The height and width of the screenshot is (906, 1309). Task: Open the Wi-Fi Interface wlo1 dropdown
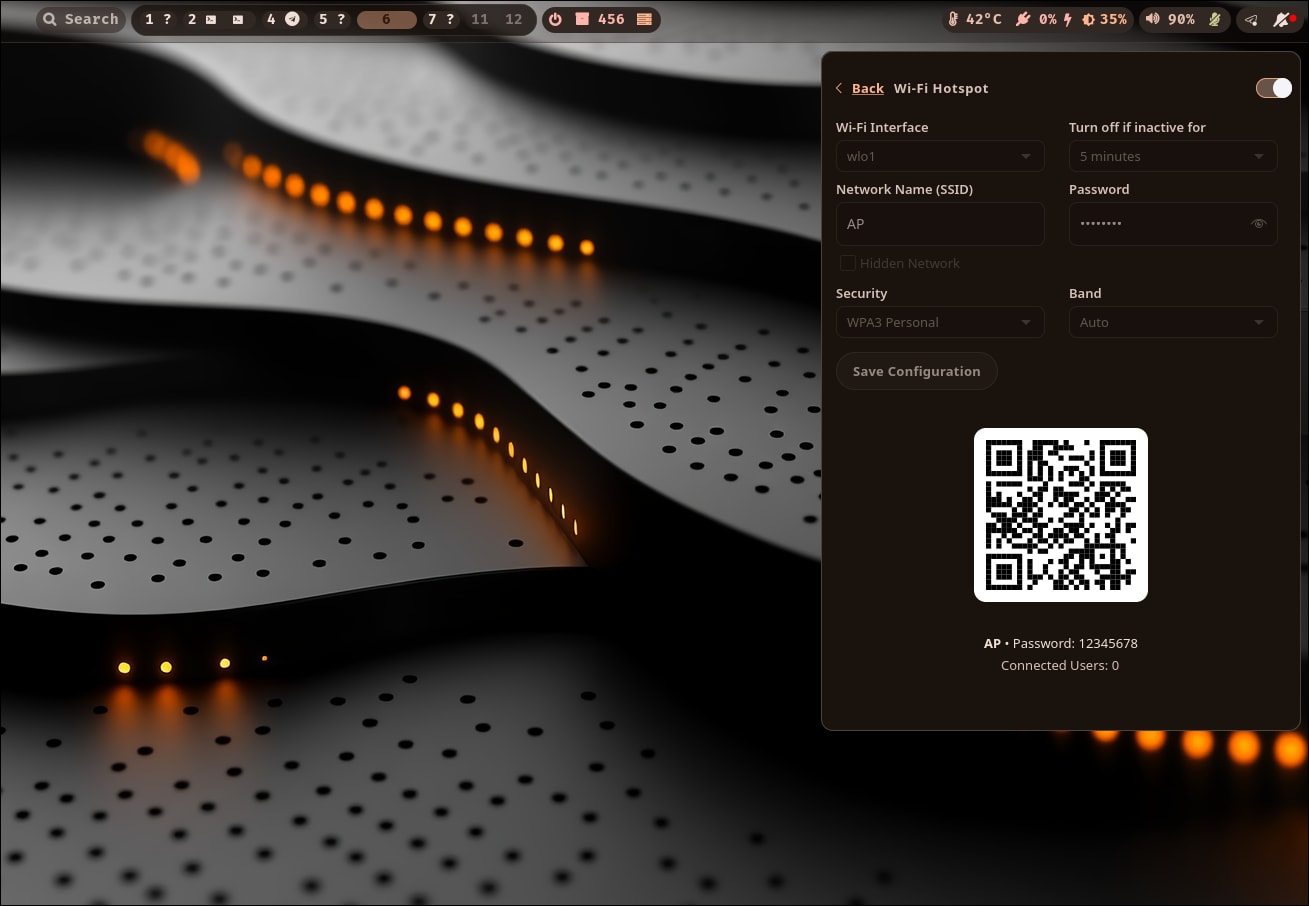coord(940,156)
